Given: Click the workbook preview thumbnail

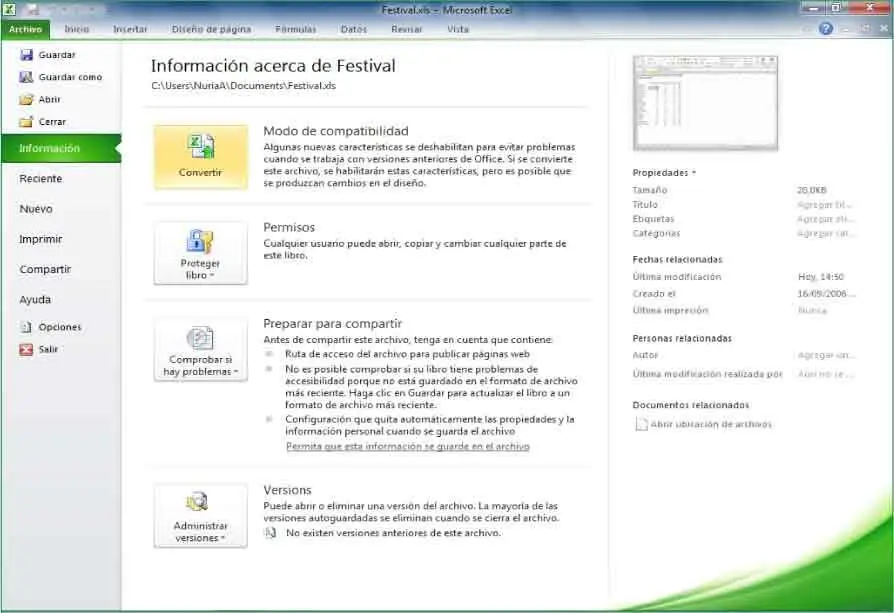Looking at the screenshot, I should [705, 103].
